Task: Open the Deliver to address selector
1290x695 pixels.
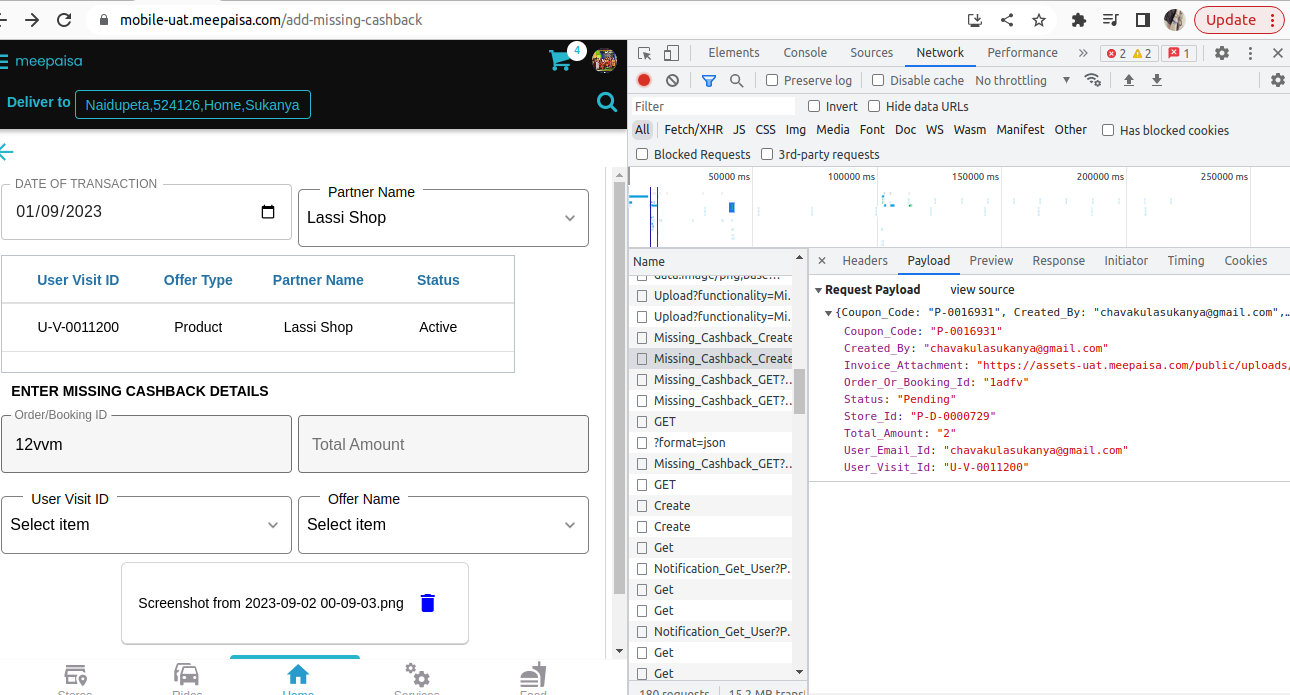Action: tap(193, 104)
